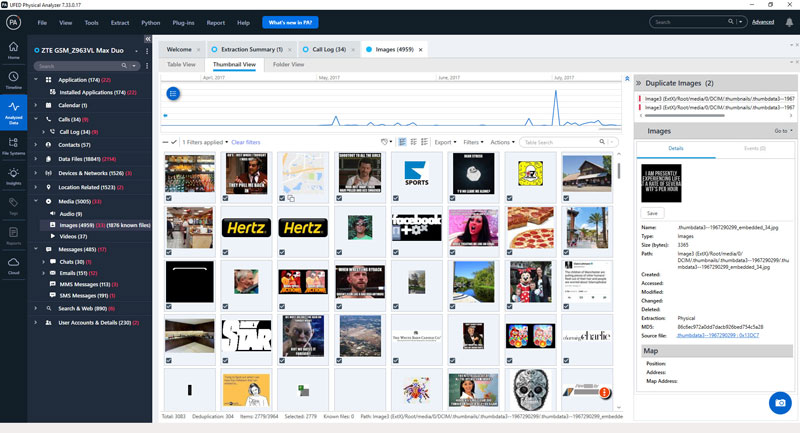Screen dimensions: 800x433
Task: Click the blue timeline list icon
Action: click(x=173, y=93)
